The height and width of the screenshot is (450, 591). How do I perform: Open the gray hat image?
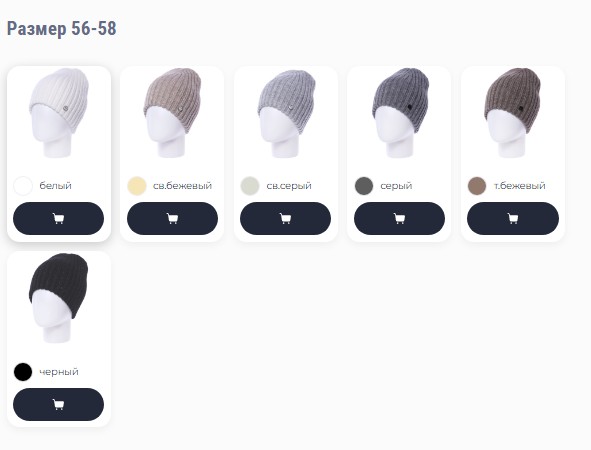point(400,113)
